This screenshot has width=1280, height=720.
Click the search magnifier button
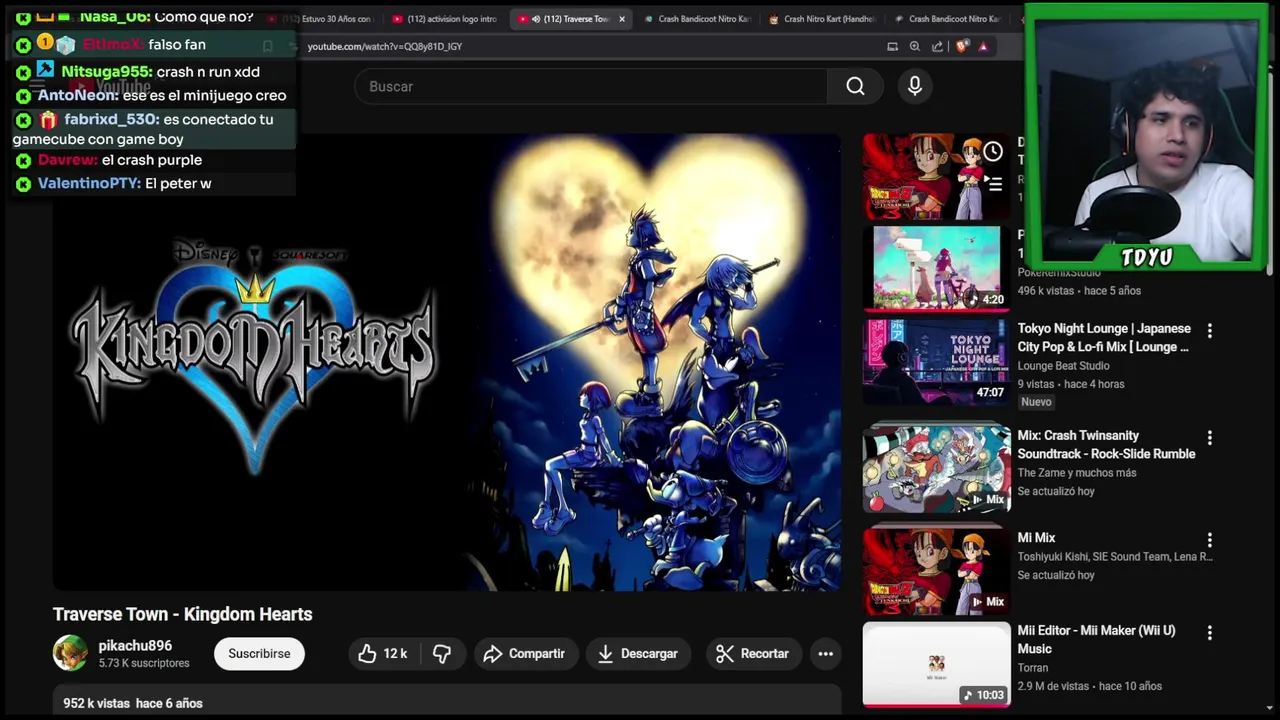tap(855, 87)
